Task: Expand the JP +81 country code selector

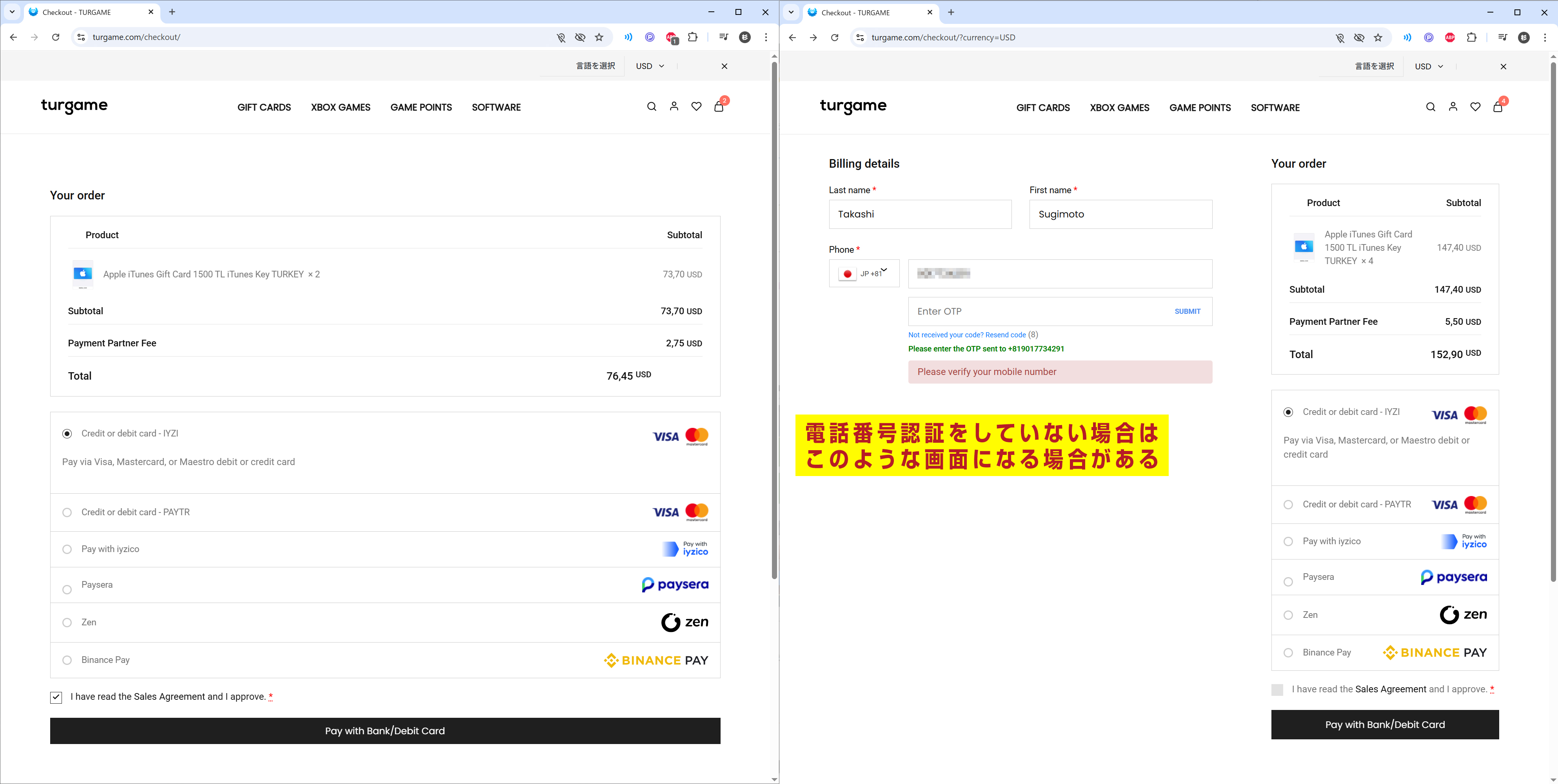Action: pyautogui.click(x=864, y=273)
